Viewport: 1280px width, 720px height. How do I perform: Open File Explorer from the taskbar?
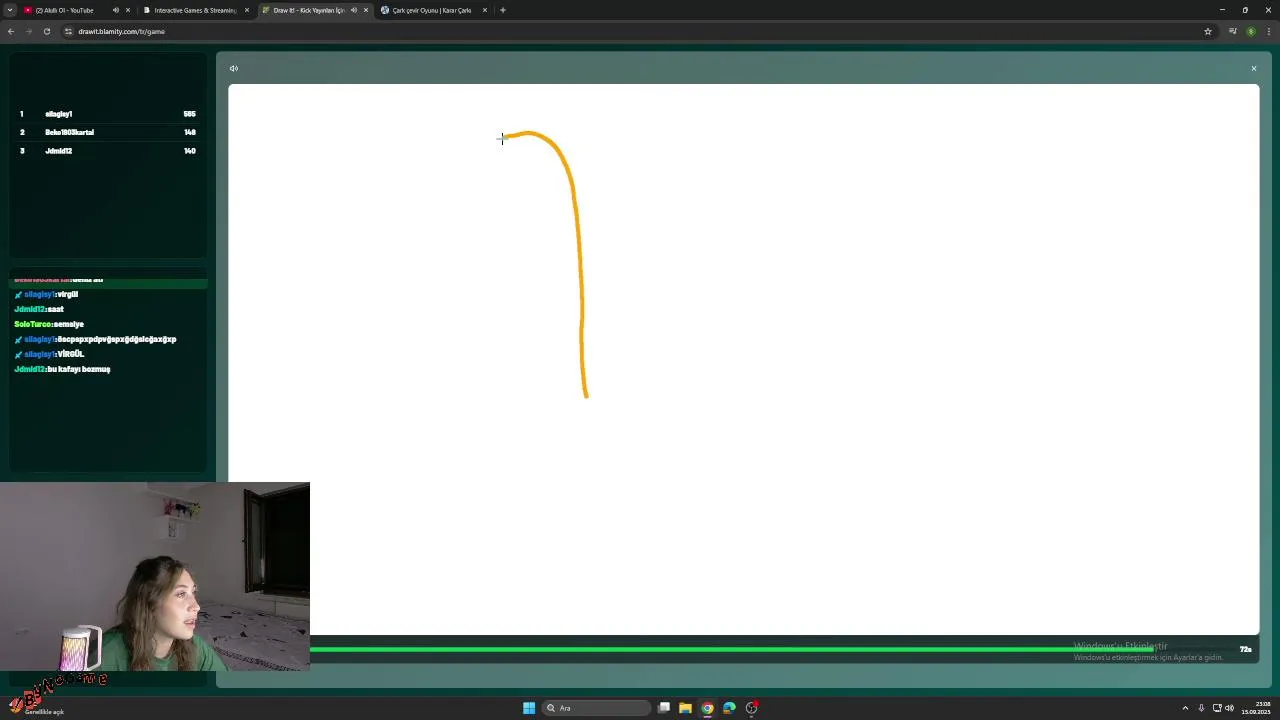tap(685, 708)
